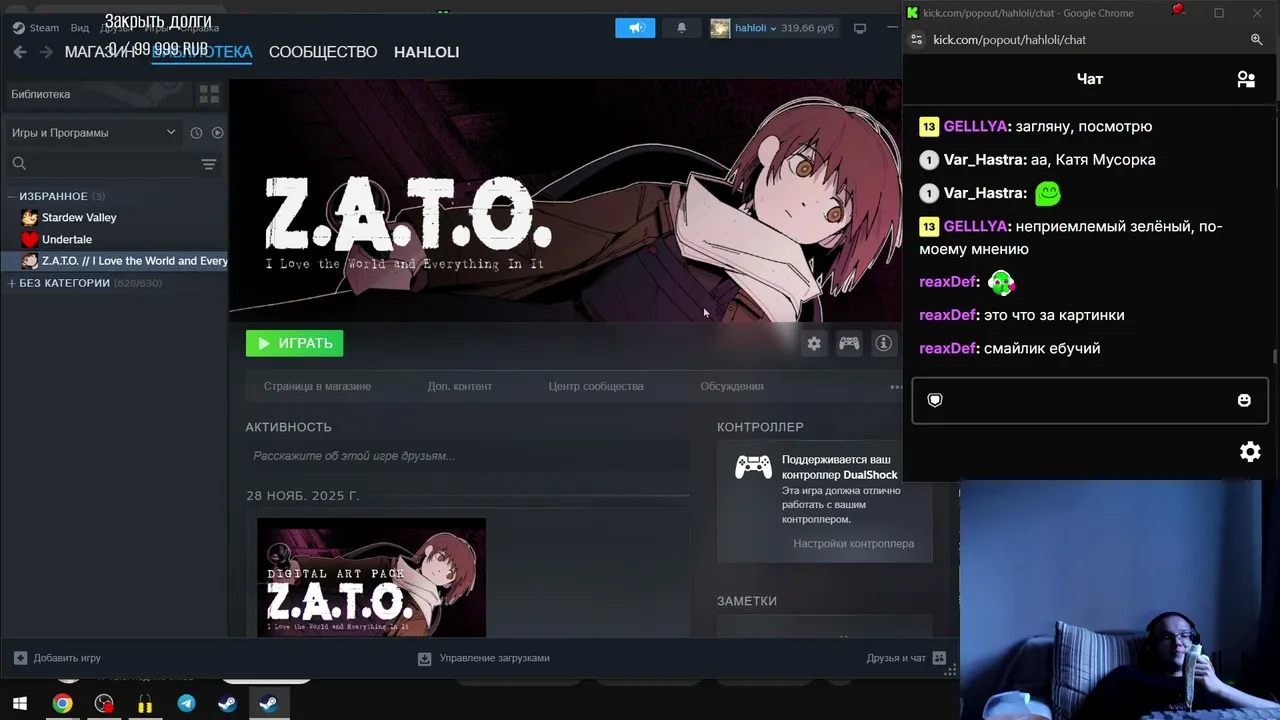Open advanced library filter options
This screenshot has height=720, width=1280.
click(209, 164)
